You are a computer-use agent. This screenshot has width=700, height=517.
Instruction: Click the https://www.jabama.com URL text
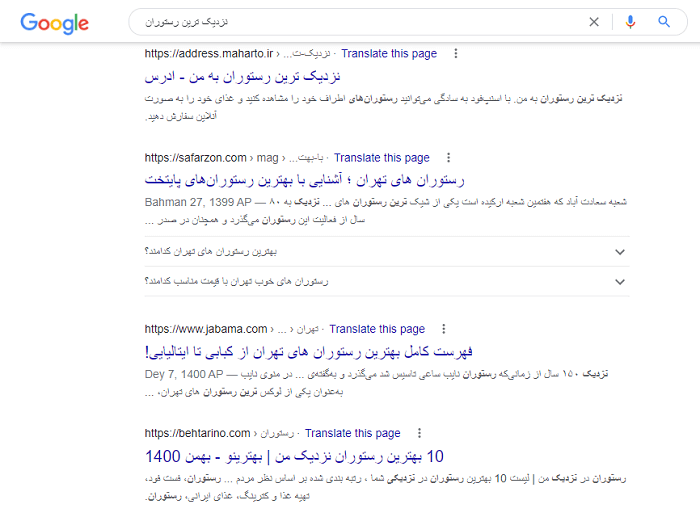206,329
